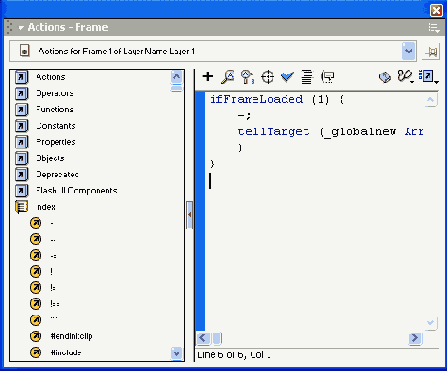Image resolution: width=447 pixels, height=371 pixels.
Task: Open the View Options menu
Action: coord(428,77)
